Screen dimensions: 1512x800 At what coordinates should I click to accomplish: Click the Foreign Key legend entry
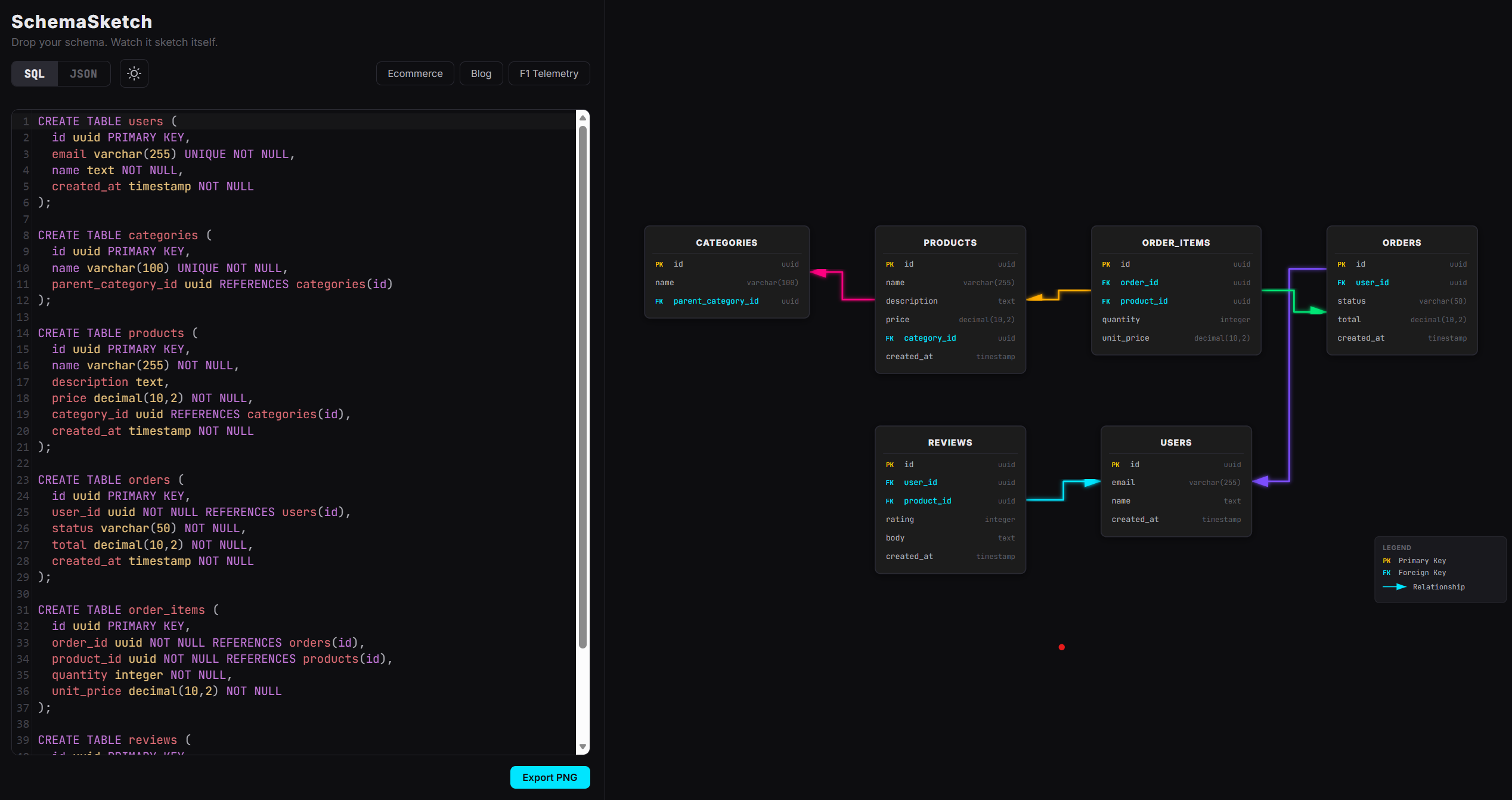(1414, 573)
